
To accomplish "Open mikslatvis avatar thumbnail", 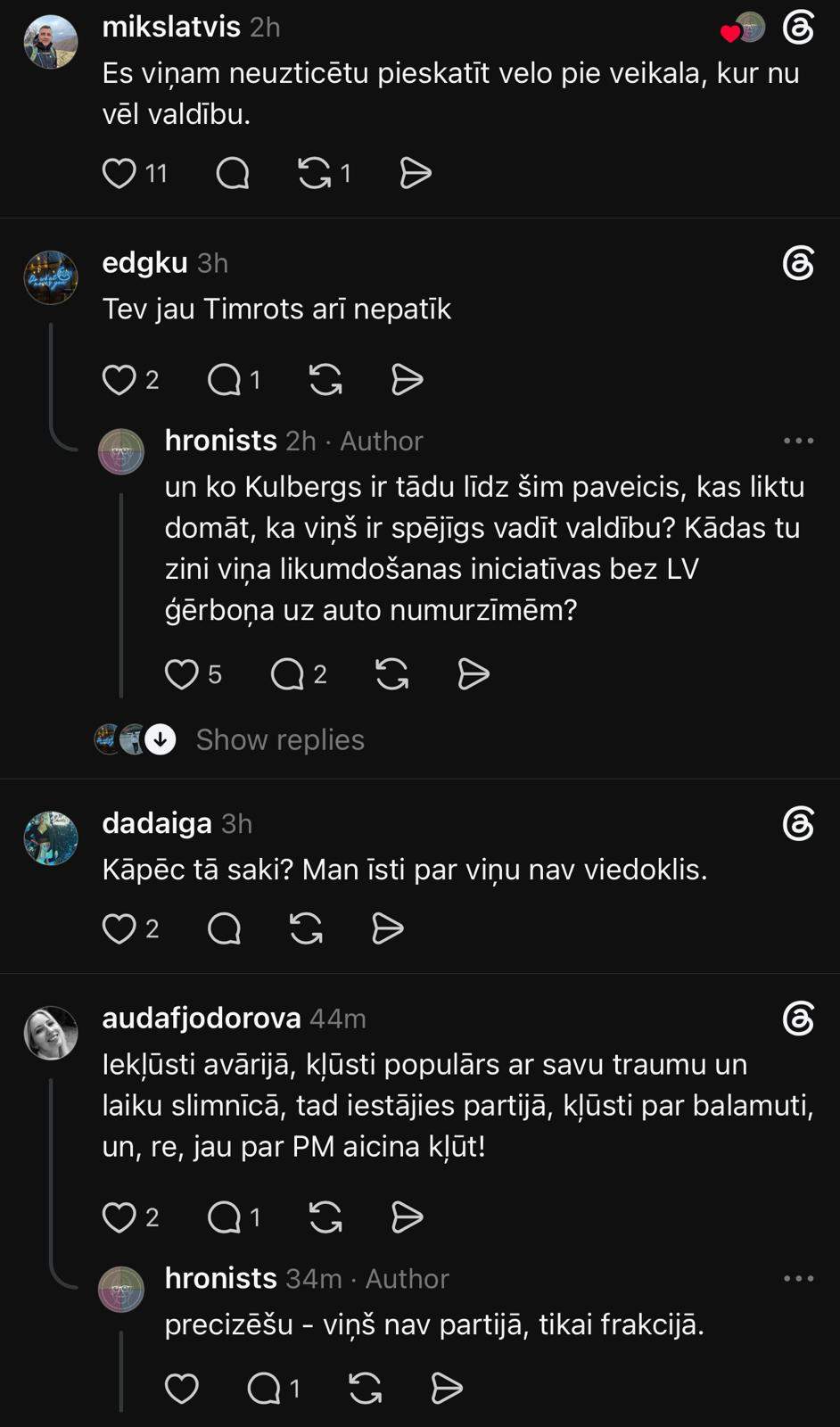I will (x=51, y=42).
